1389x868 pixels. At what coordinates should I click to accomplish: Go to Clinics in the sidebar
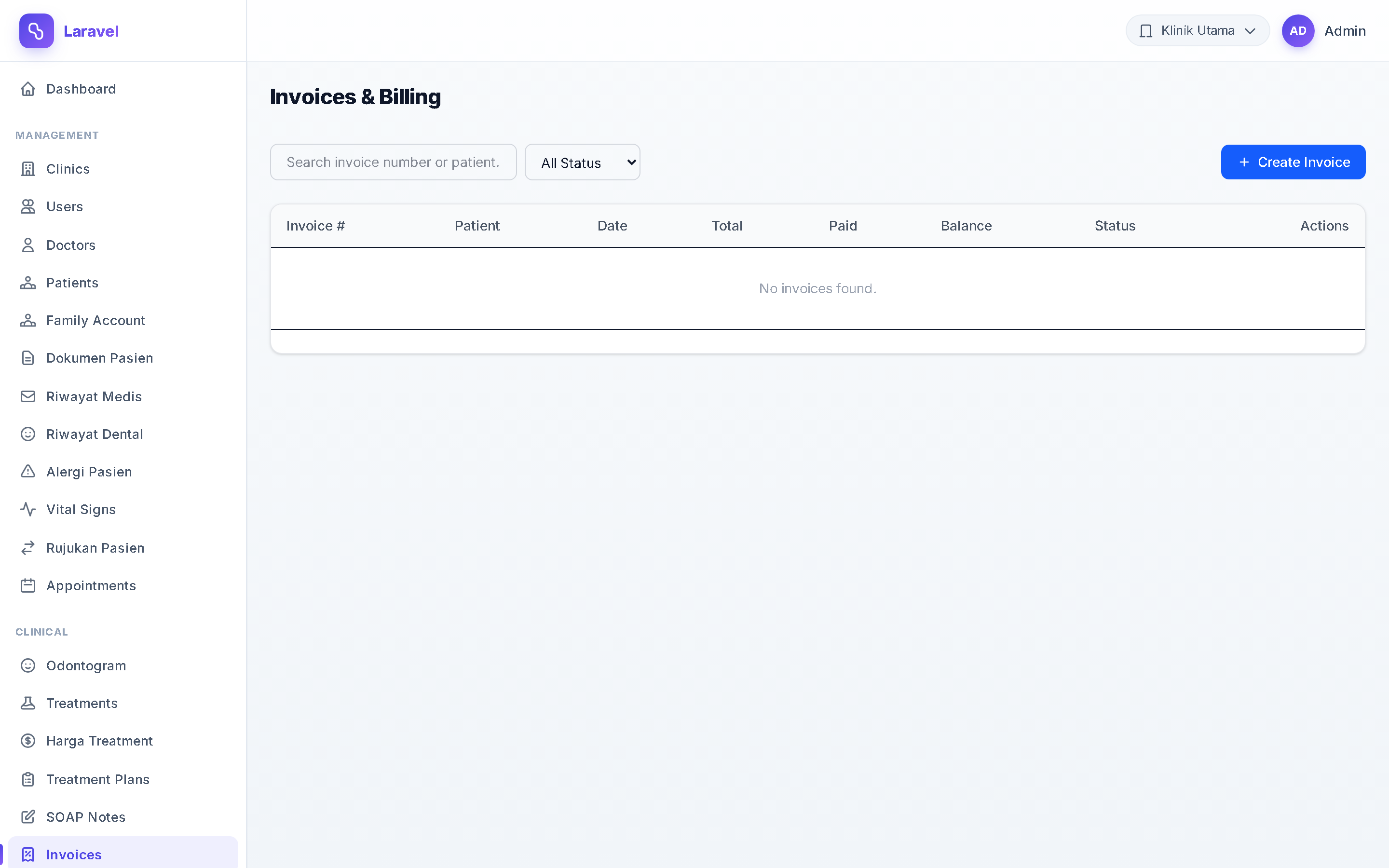(123, 169)
